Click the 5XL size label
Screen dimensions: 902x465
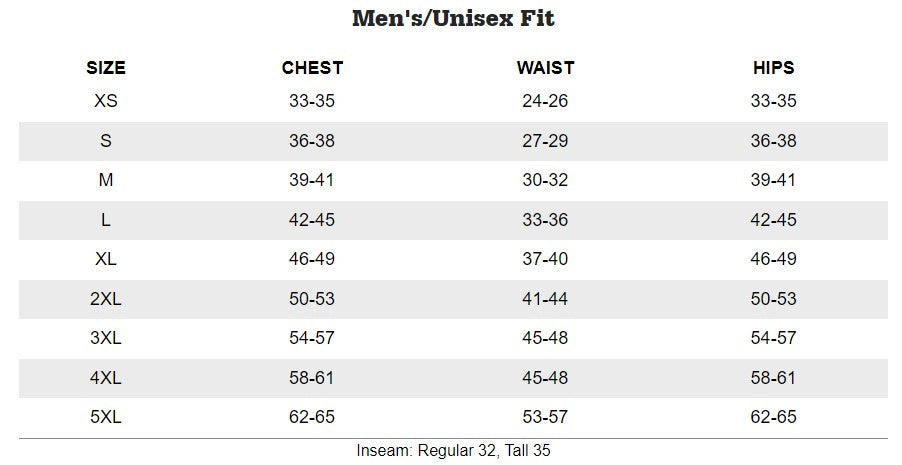(106, 417)
